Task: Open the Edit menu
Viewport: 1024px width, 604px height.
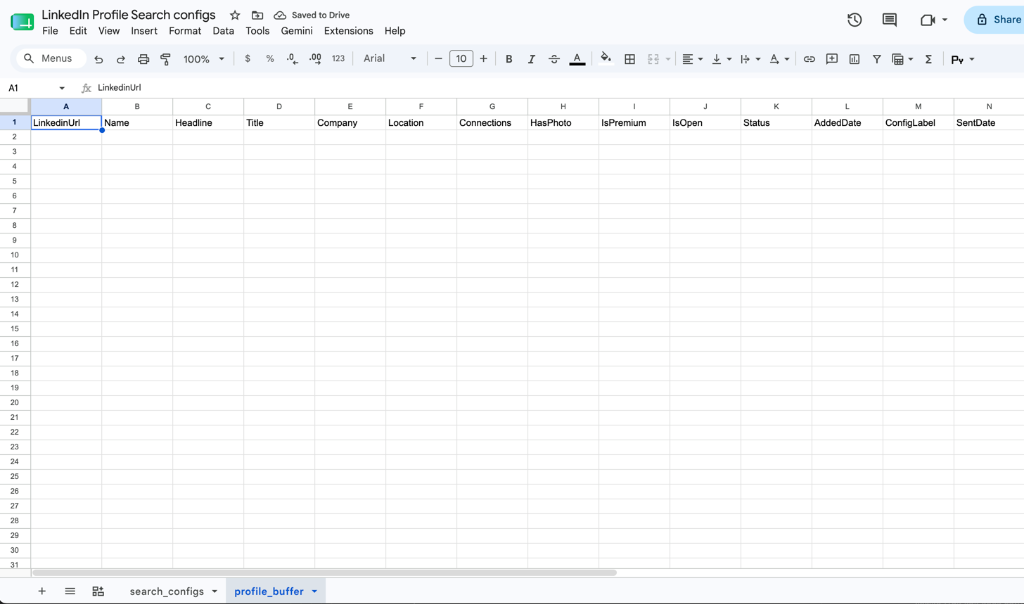Action: pos(78,31)
